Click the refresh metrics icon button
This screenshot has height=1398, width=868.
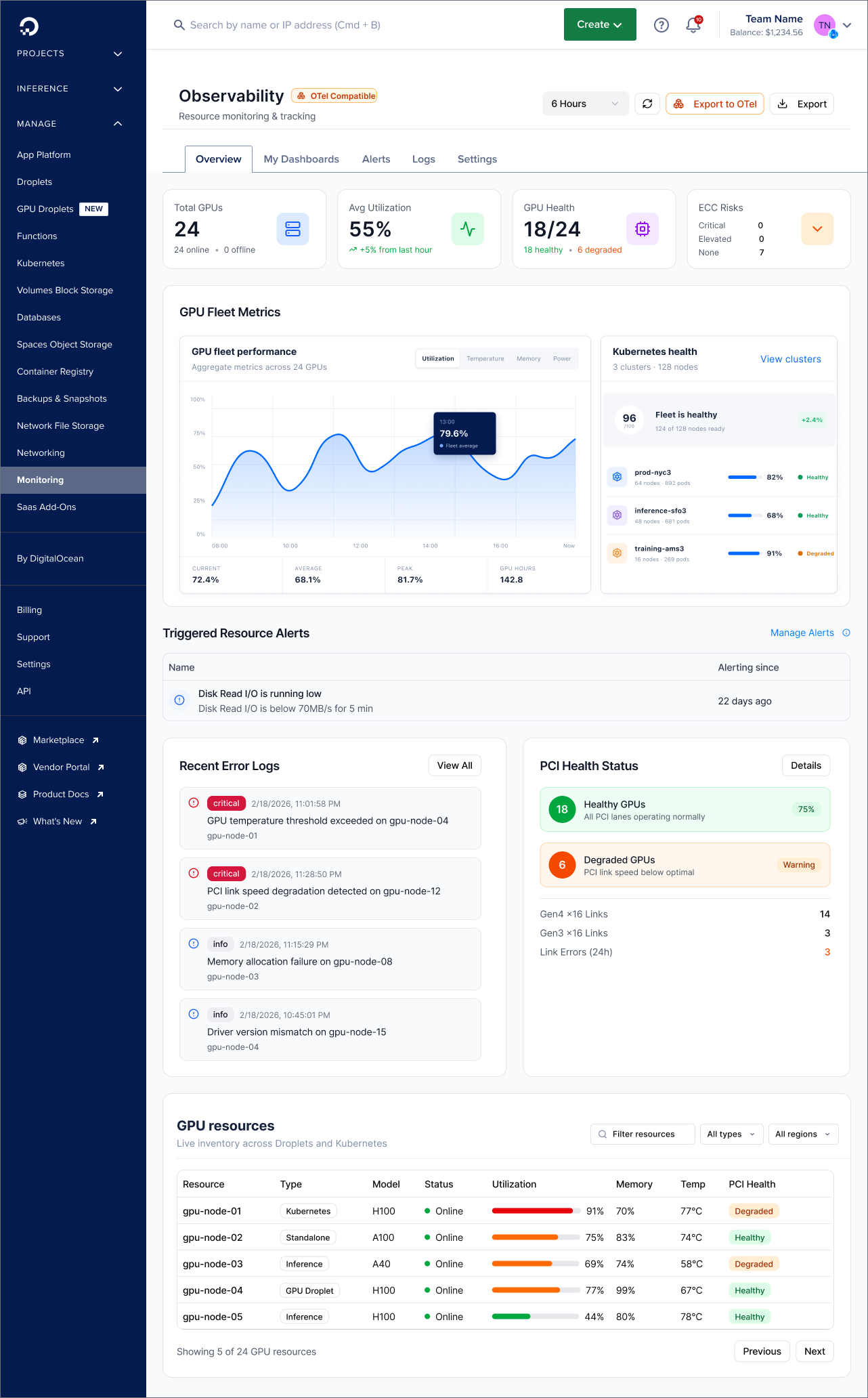point(647,104)
